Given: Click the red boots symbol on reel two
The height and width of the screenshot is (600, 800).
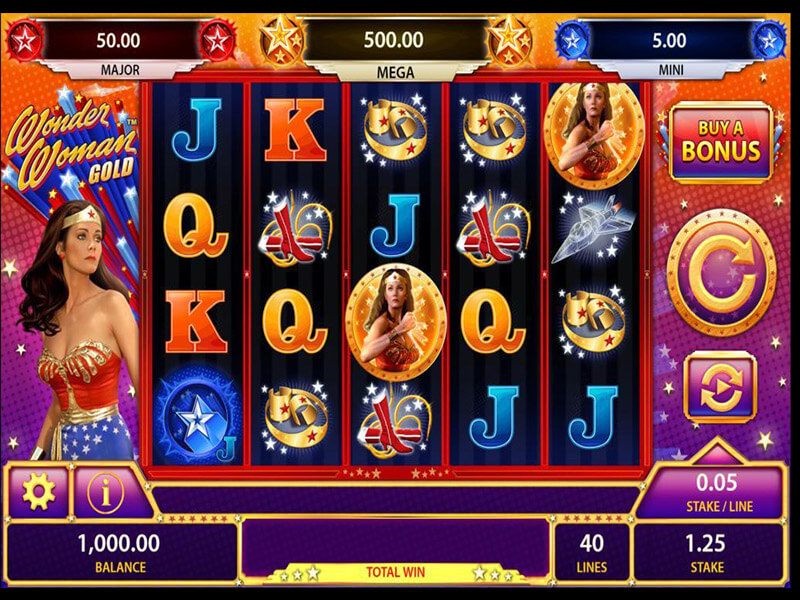Looking at the screenshot, I should tap(295, 229).
